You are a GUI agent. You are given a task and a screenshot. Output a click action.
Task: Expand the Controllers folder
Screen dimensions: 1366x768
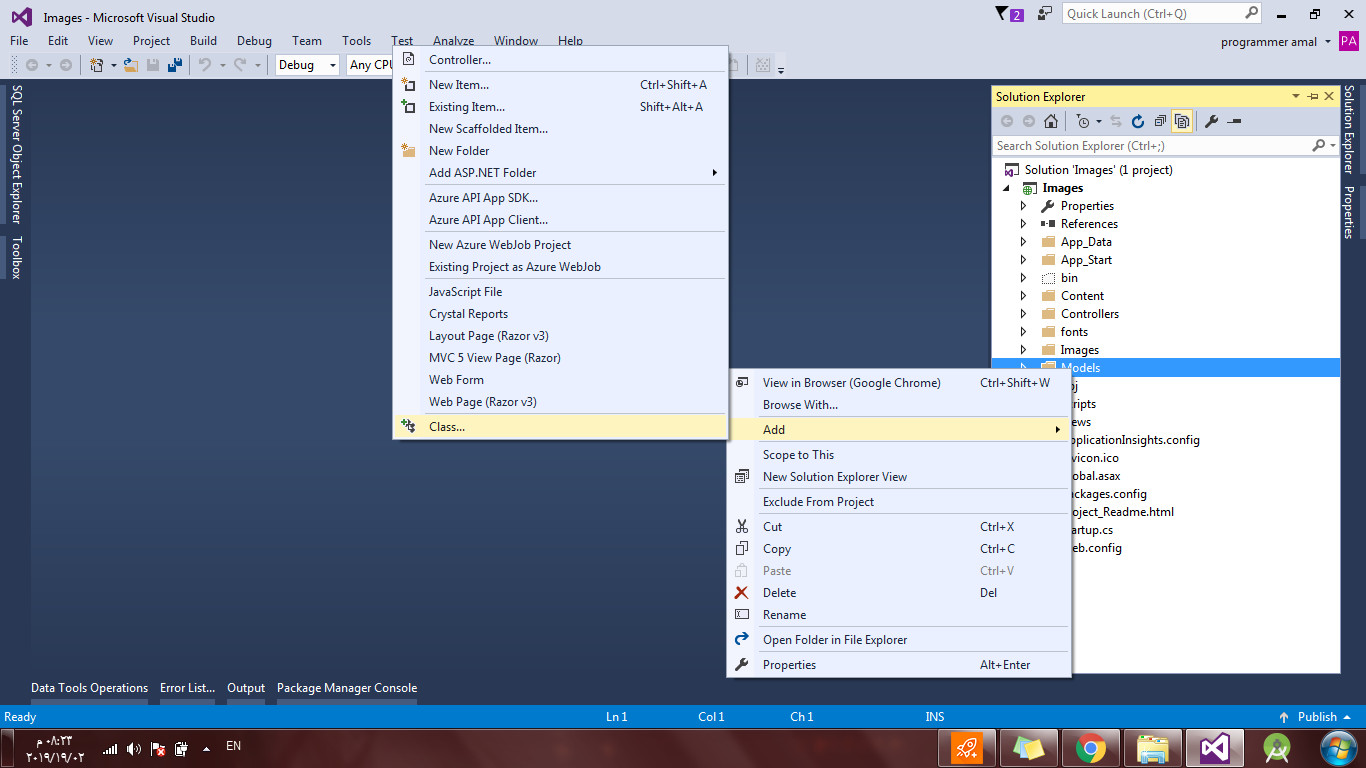[x=1023, y=314]
